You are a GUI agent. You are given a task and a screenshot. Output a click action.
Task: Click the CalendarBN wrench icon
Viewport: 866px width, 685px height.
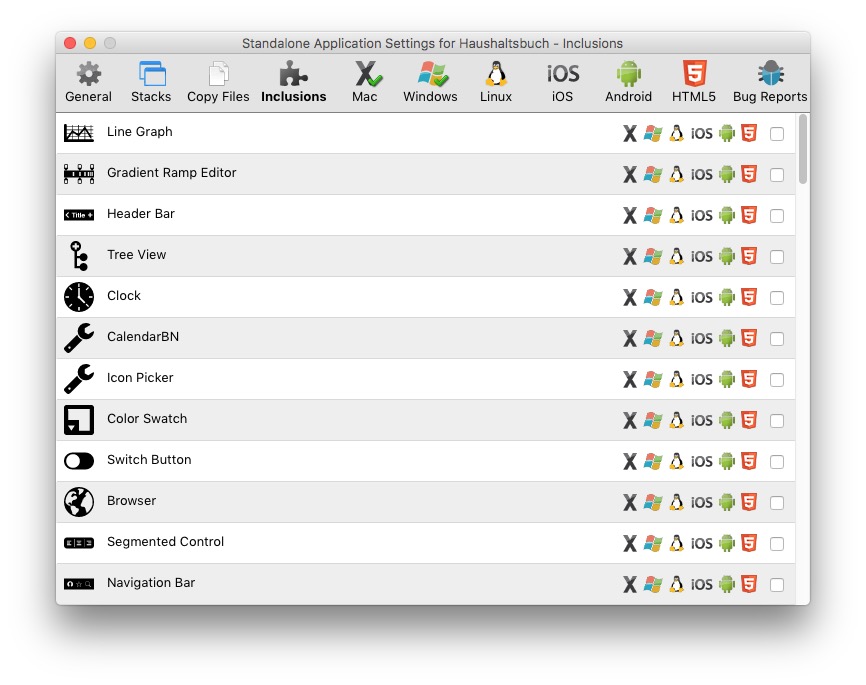[78, 338]
